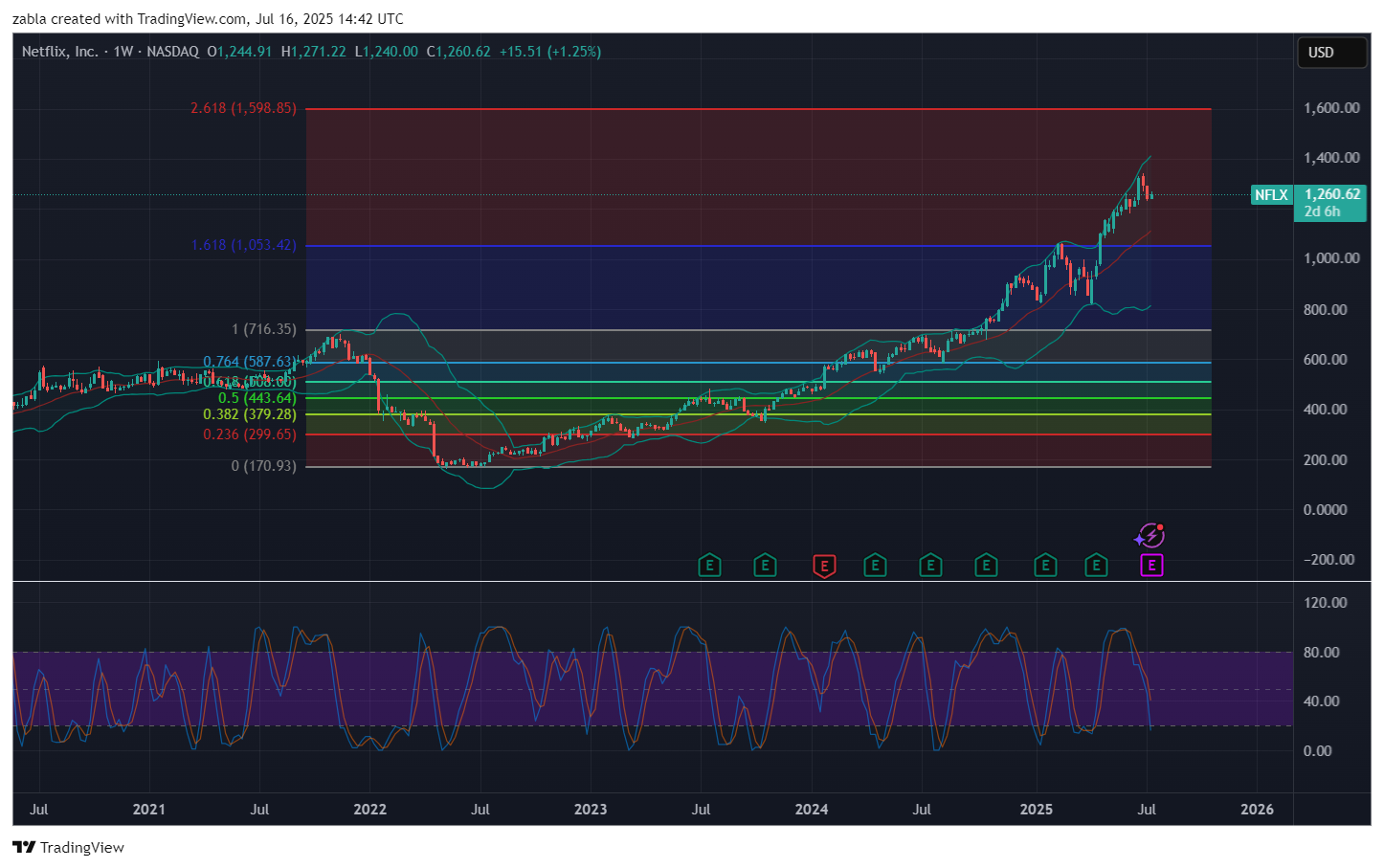The height and width of the screenshot is (868, 1384).
Task: Click the 1W timeframe label
Action: tap(123, 52)
